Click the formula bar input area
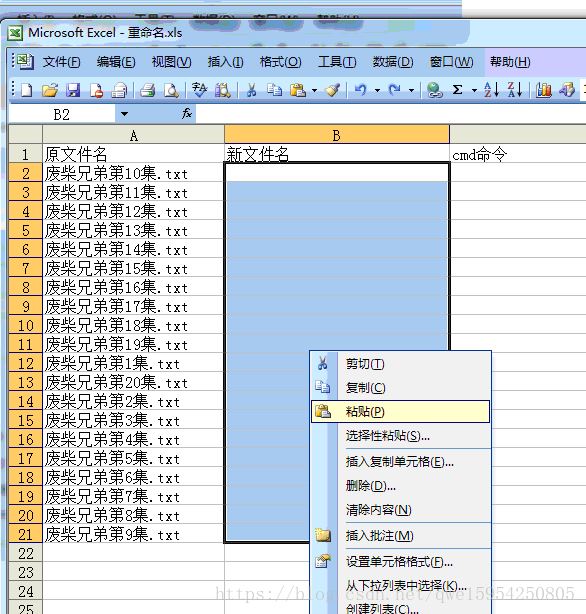This screenshot has height=614, width=586. click(391, 114)
